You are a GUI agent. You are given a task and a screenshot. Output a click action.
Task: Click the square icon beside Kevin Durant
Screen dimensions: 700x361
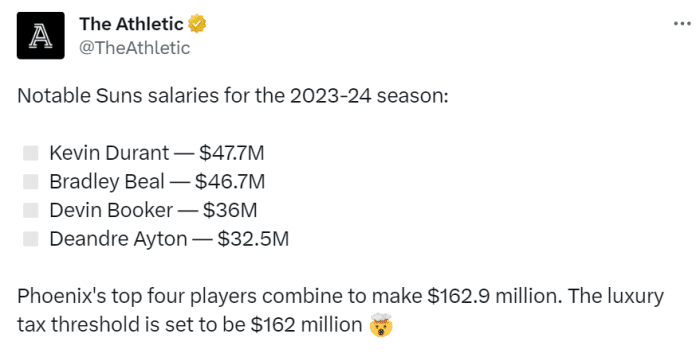tap(31, 153)
